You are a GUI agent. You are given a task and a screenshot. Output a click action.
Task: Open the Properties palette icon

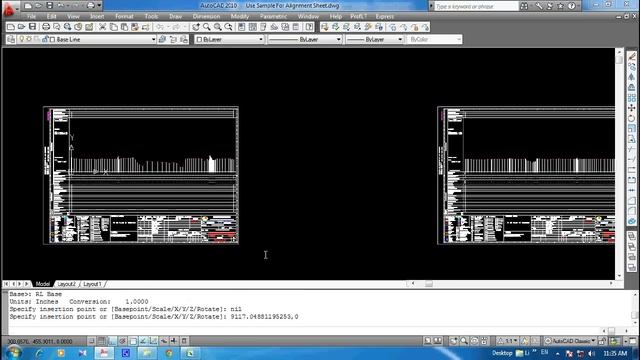pos(242,27)
